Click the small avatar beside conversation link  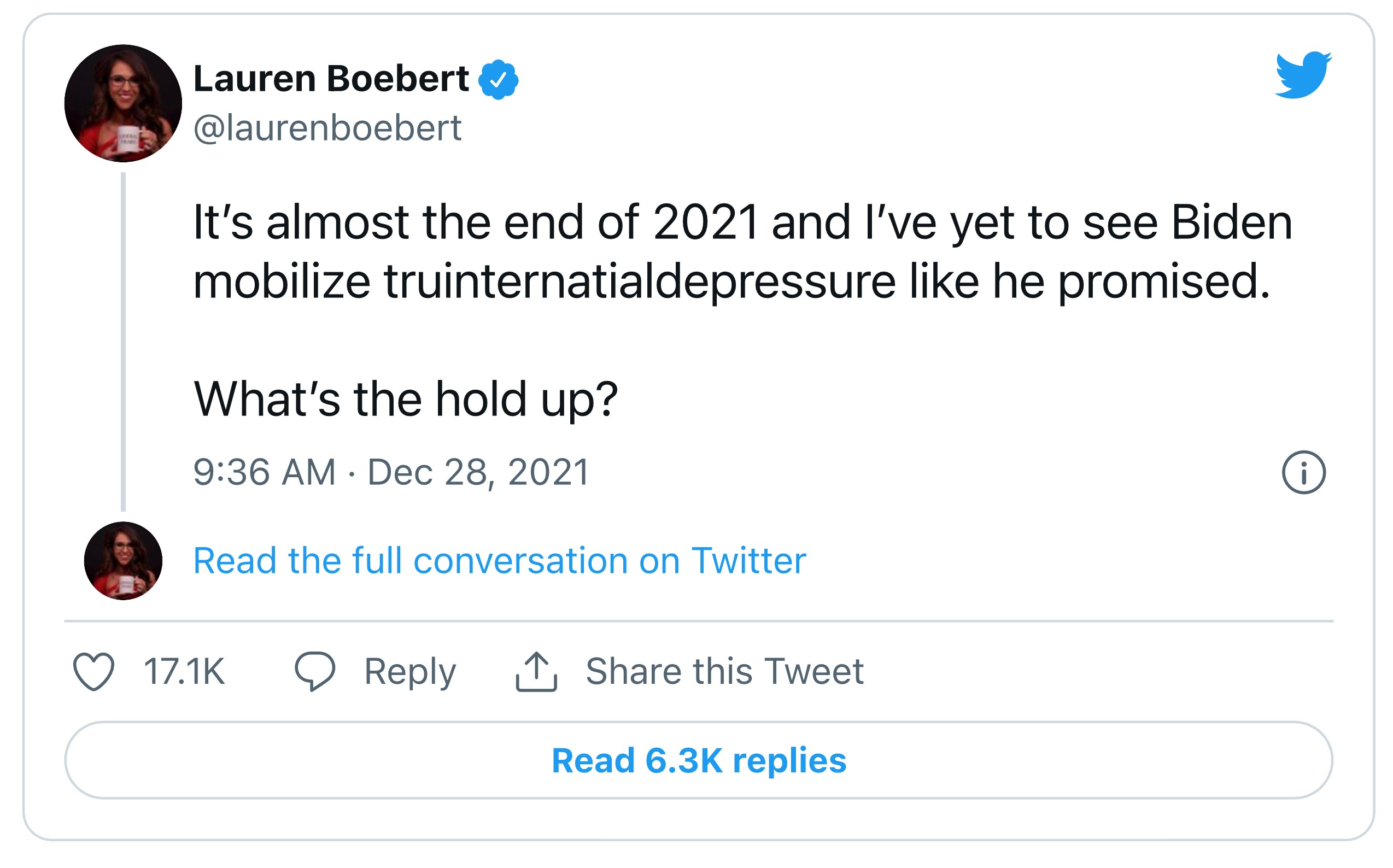pyautogui.click(x=123, y=561)
